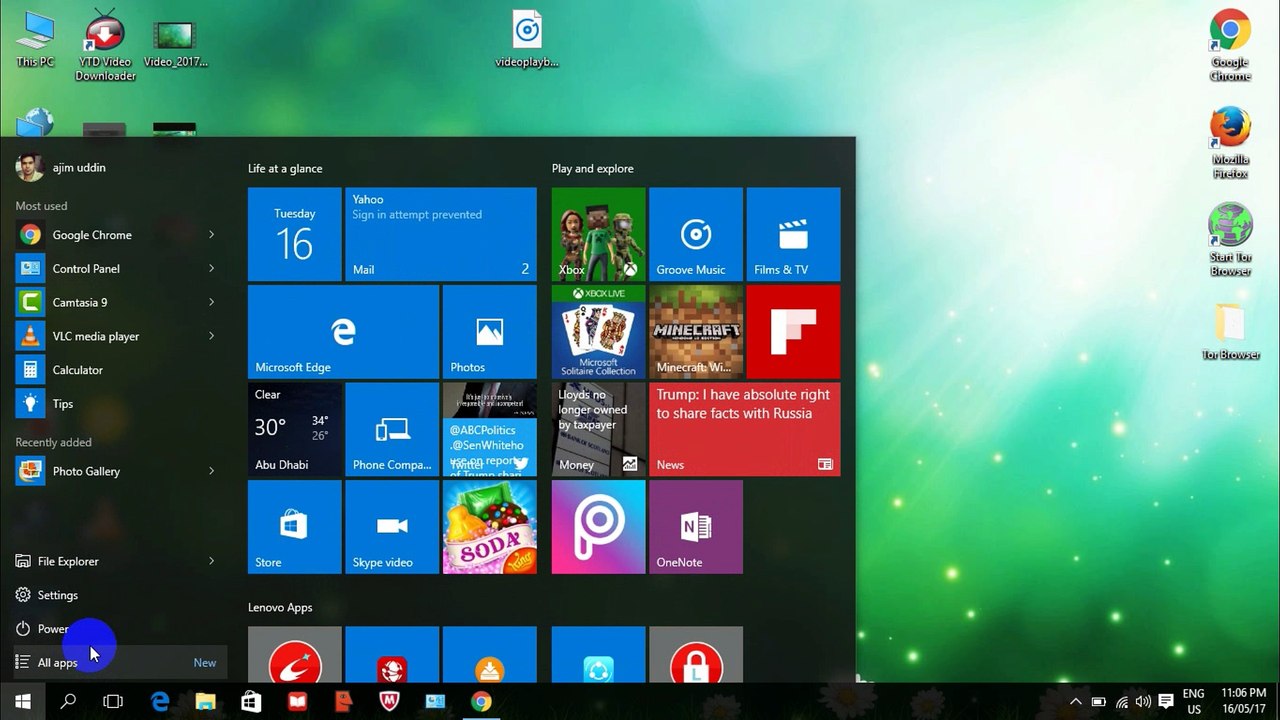Launch the Microsoft Edge tile
The image size is (1280, 720).
[x=343, y=332]
